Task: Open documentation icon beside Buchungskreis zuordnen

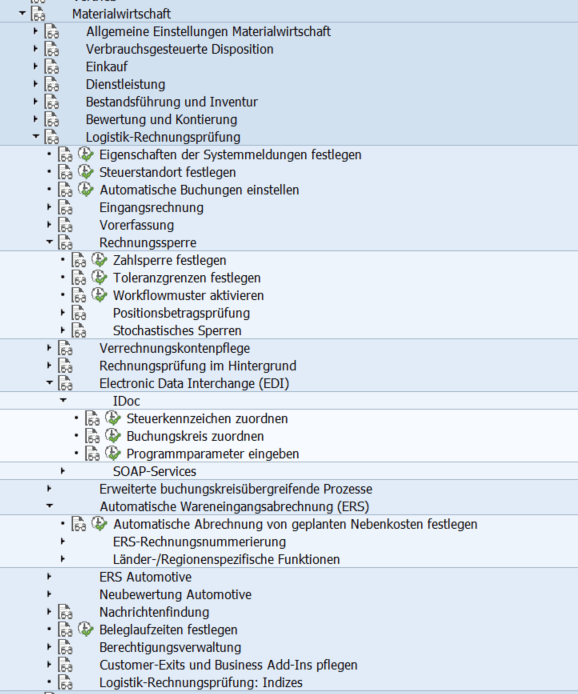Action: 92,436
